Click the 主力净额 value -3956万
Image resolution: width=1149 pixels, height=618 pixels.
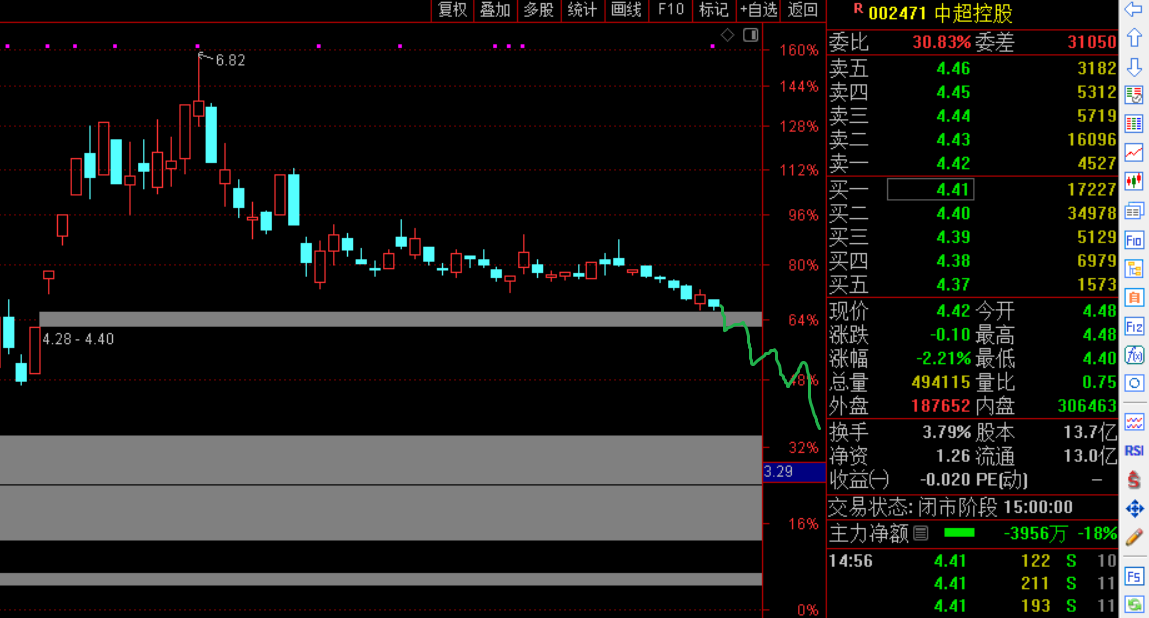[x=1035, y=534]
